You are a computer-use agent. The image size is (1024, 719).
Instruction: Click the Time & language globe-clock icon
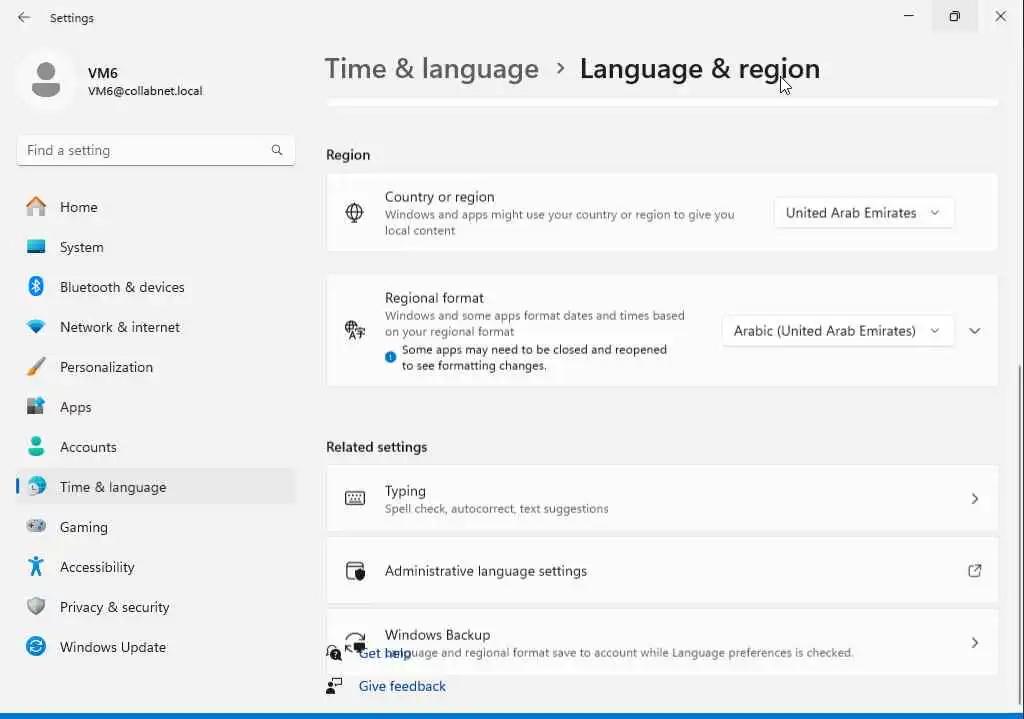pyautogui.click(x=37, y=486)
